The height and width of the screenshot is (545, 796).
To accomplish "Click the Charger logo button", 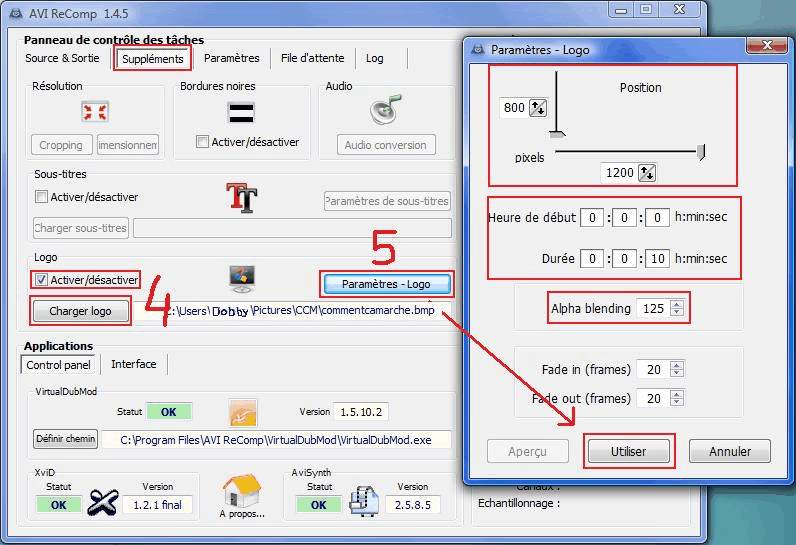I will tap(80, 311).
